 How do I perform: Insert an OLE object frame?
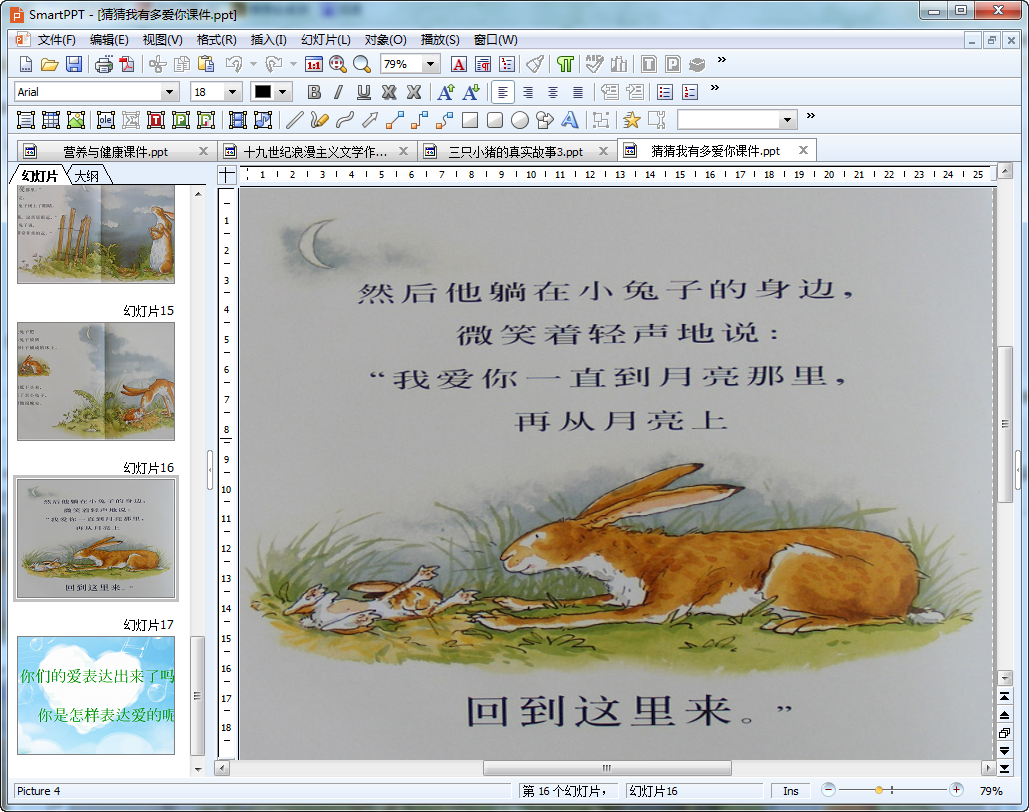coord(106,119)
